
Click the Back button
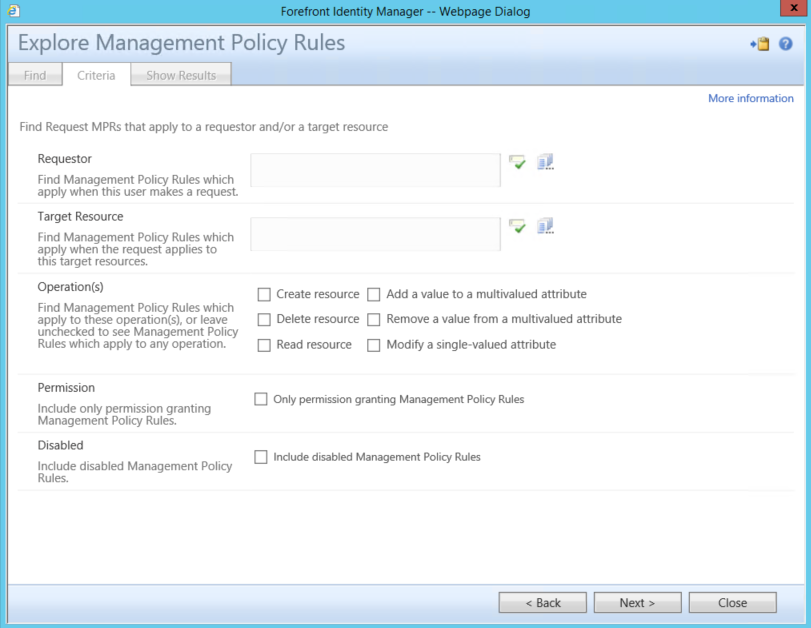point(543,603)
